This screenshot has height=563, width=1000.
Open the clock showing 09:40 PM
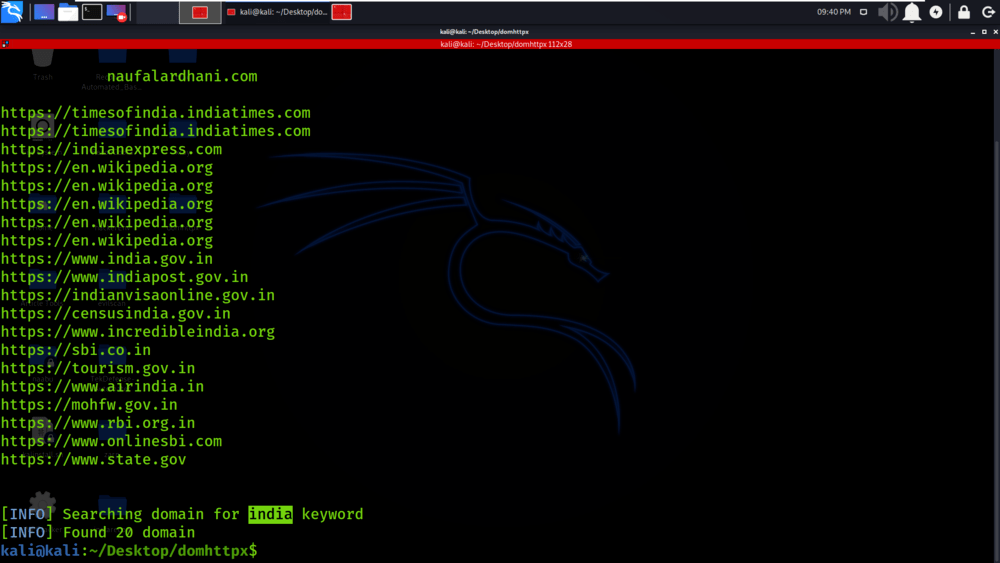pos(834,12)
